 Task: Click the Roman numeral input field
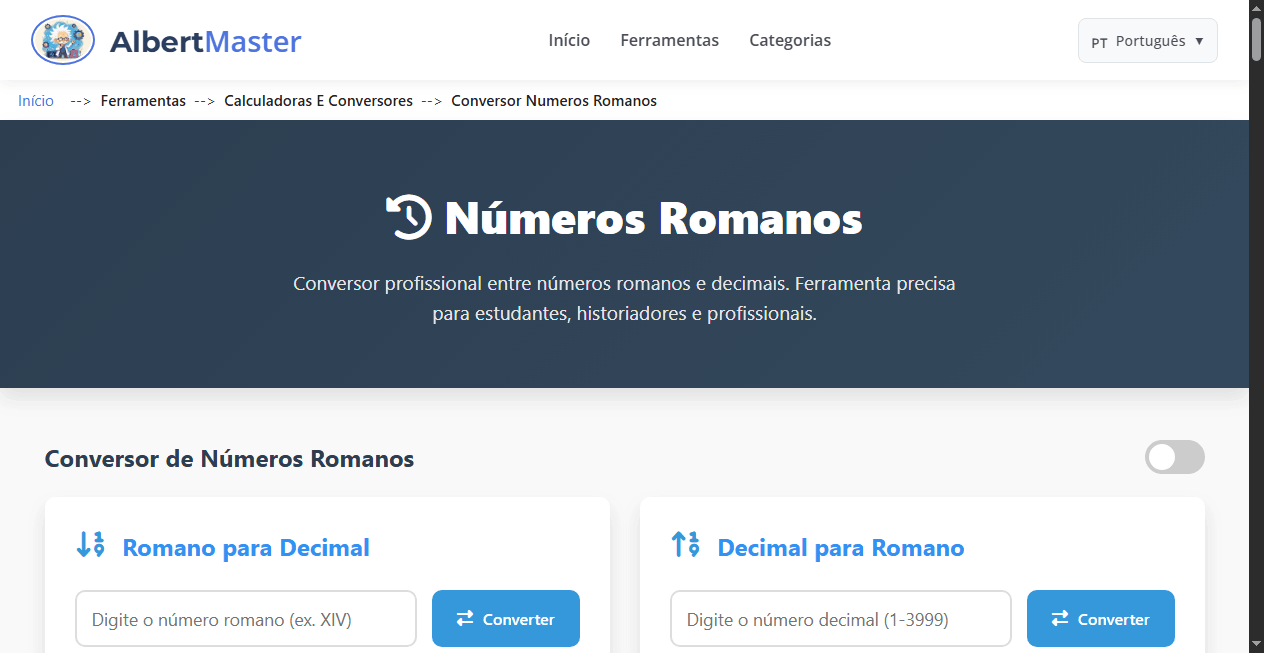pyautogui.click(x=245, y=618)
